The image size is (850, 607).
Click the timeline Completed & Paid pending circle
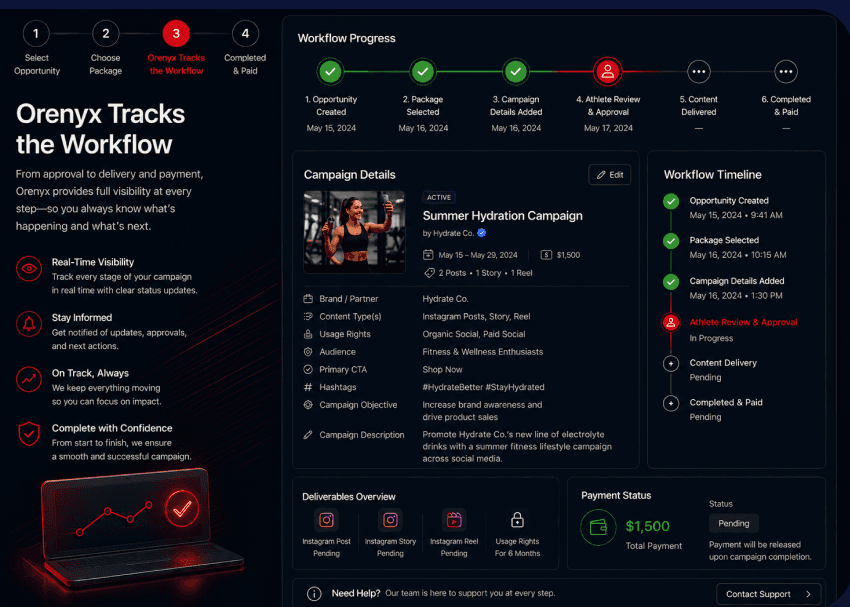tap(671, 404)
